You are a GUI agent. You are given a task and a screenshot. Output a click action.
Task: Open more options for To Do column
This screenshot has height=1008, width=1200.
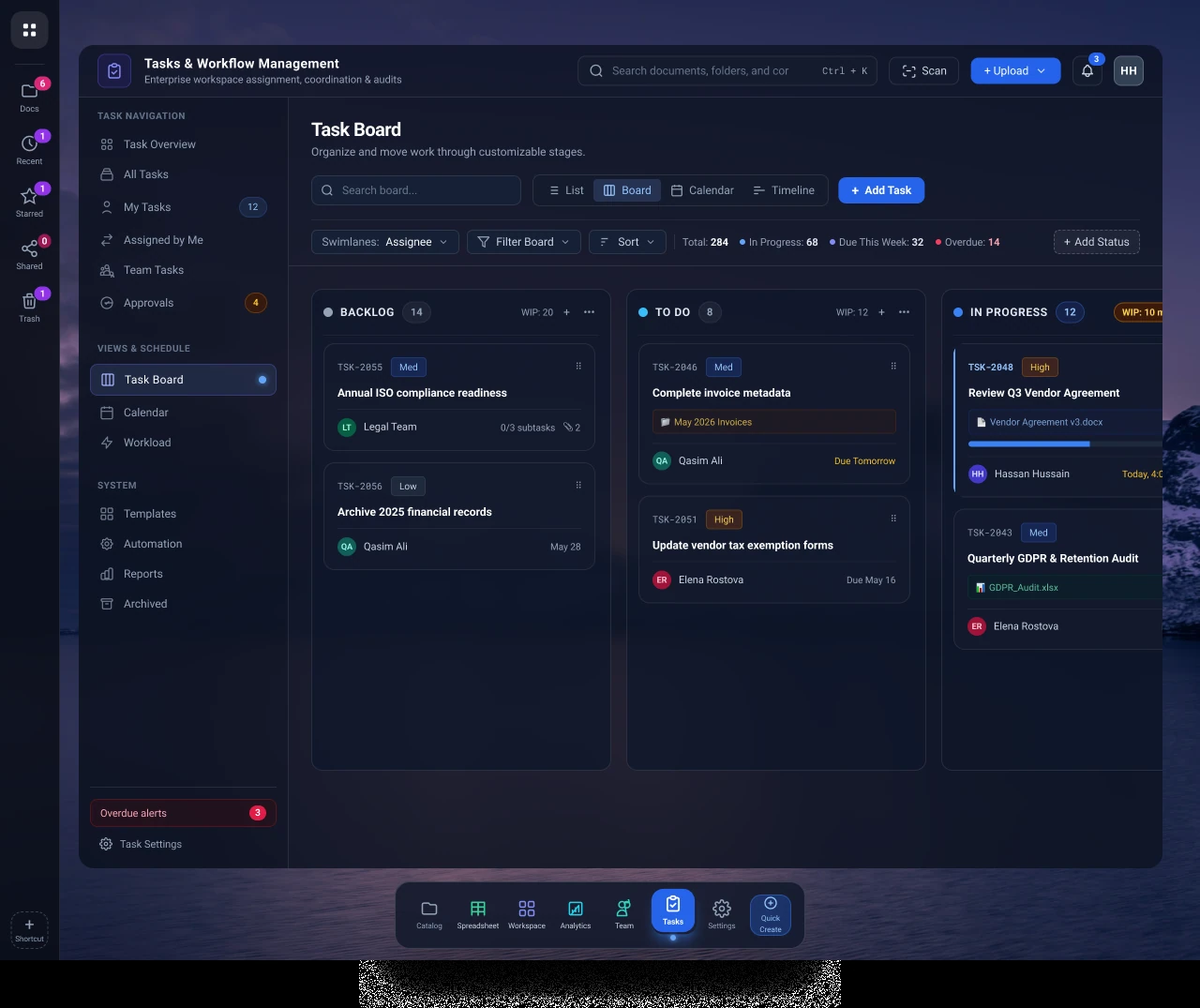coord(904,312)
